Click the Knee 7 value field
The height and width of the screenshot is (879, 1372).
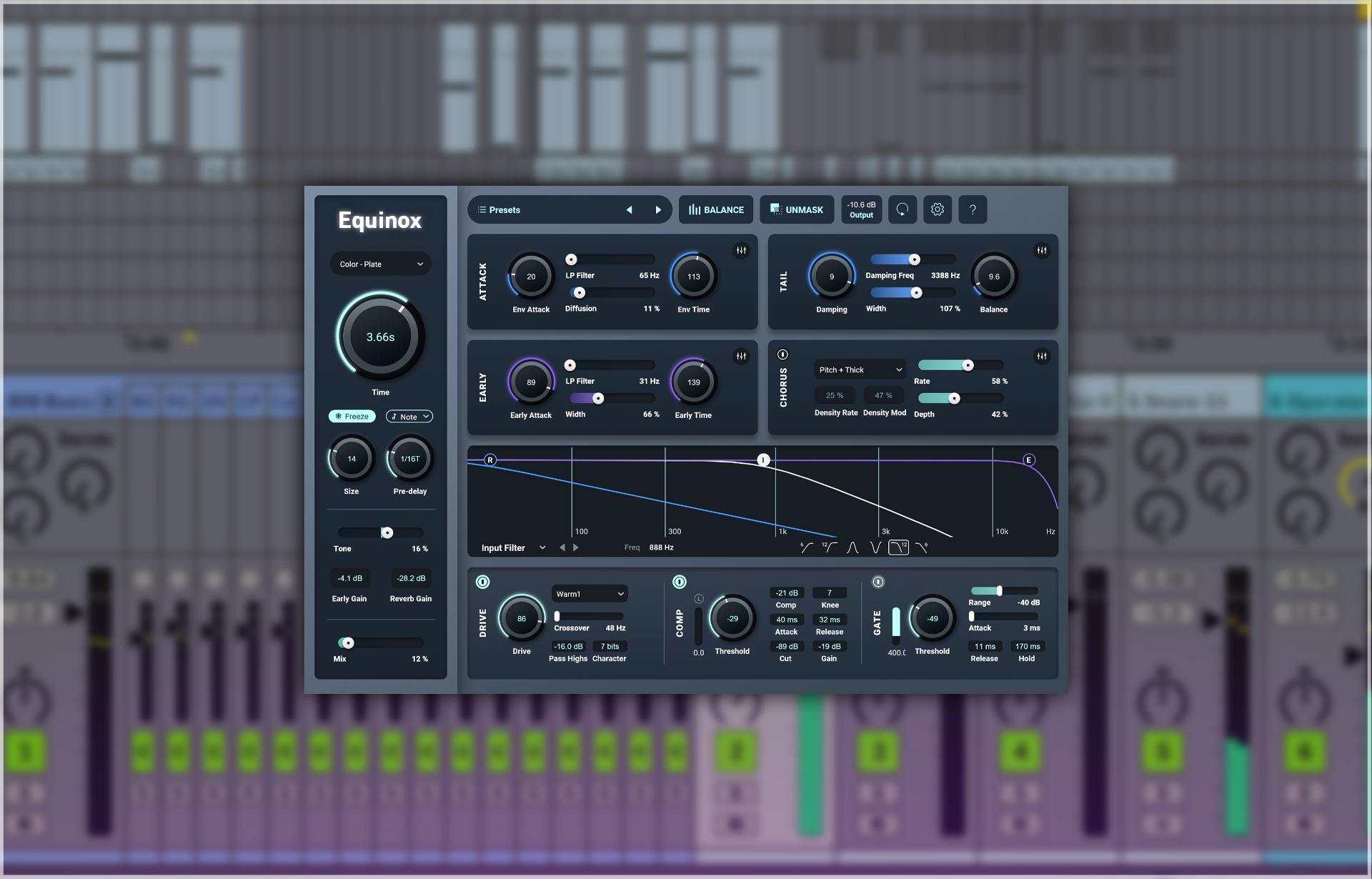830,593
